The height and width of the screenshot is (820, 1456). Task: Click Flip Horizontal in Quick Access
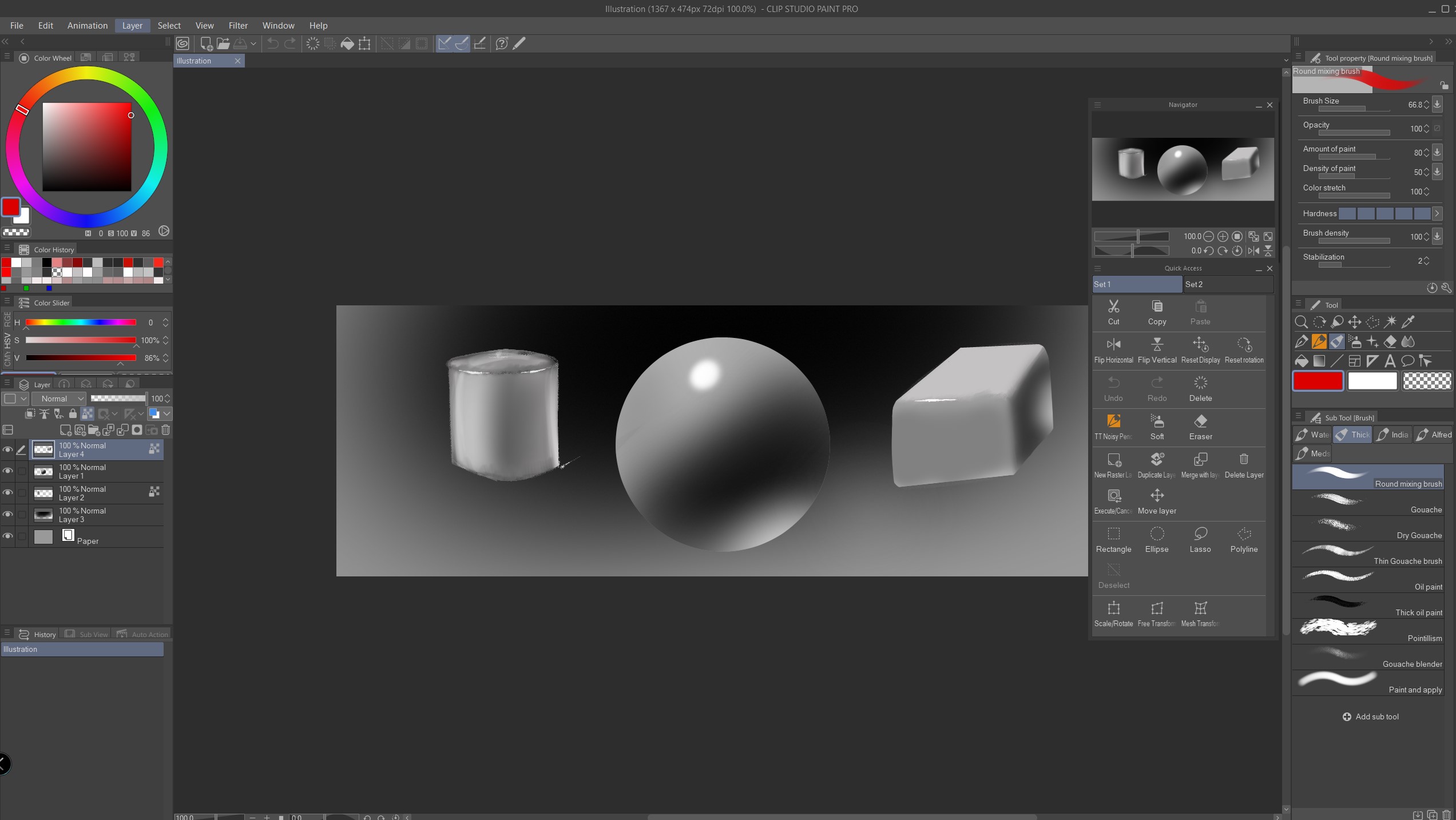pos(1113,349)
